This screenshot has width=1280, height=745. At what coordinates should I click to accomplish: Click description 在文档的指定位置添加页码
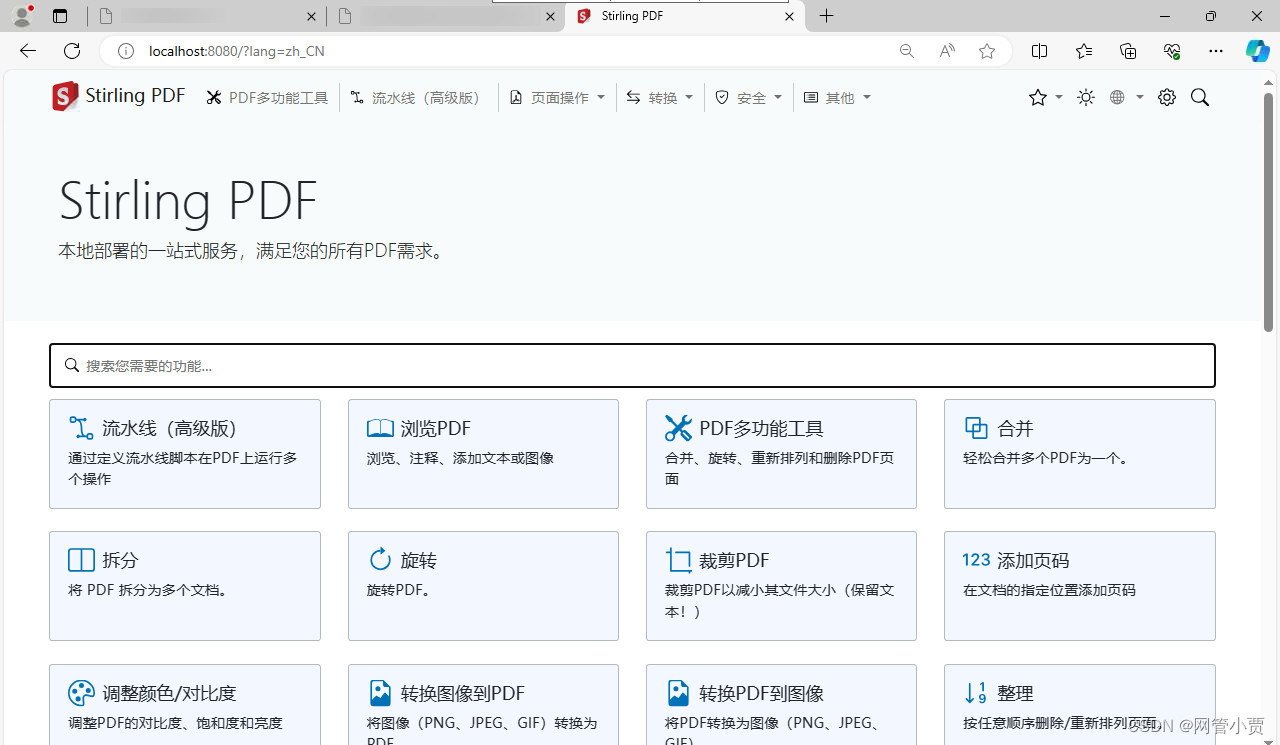[1049, 590]
